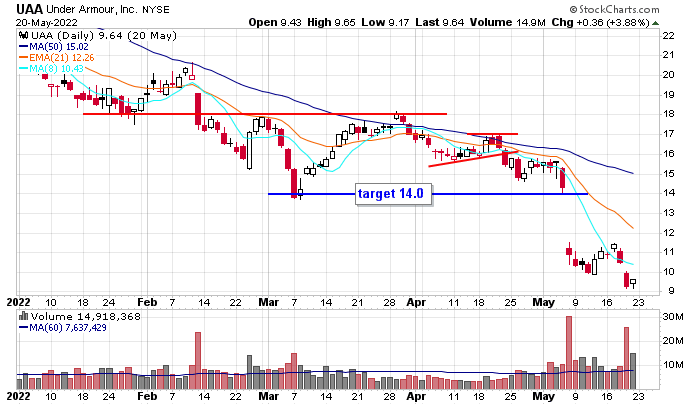Click the Volume 14,918,368 legend label
Screen dimensions: 700x405
pos(85,317)
